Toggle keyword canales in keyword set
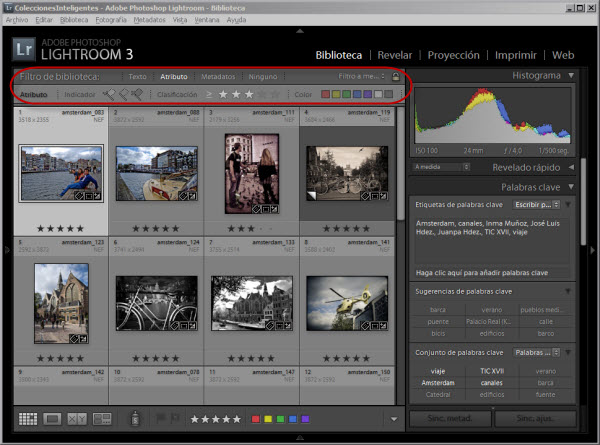Image resolution: width=600 pixels, height=445 pixels. pos(492,383)
